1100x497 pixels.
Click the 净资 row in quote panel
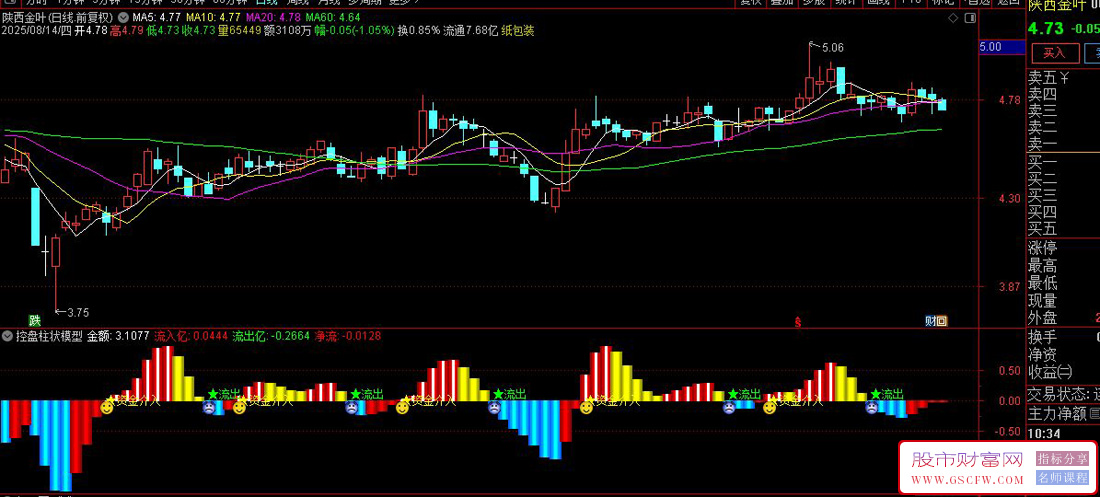click(x=1062, y=354)
